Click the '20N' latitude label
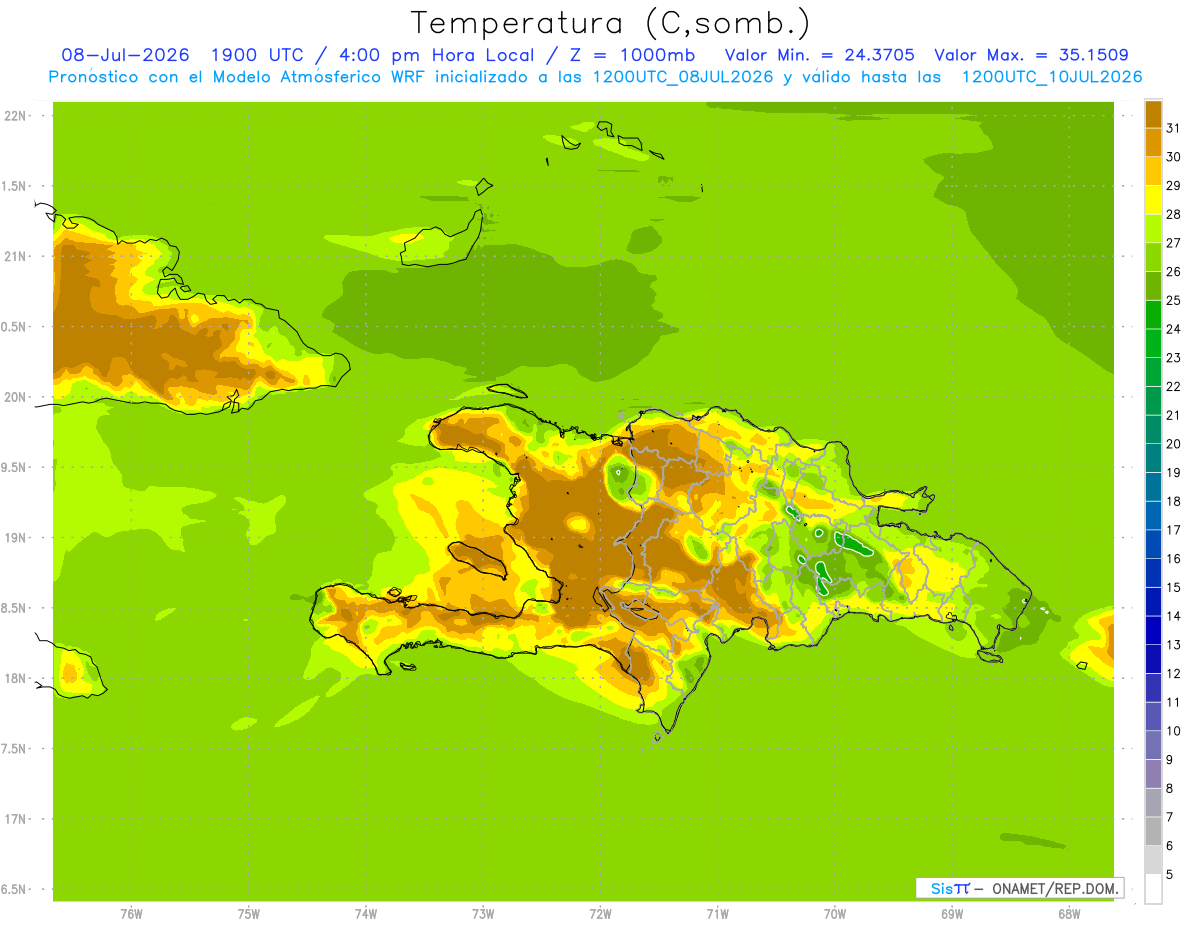The image size is (1200, 927). (x=16, y=397)
